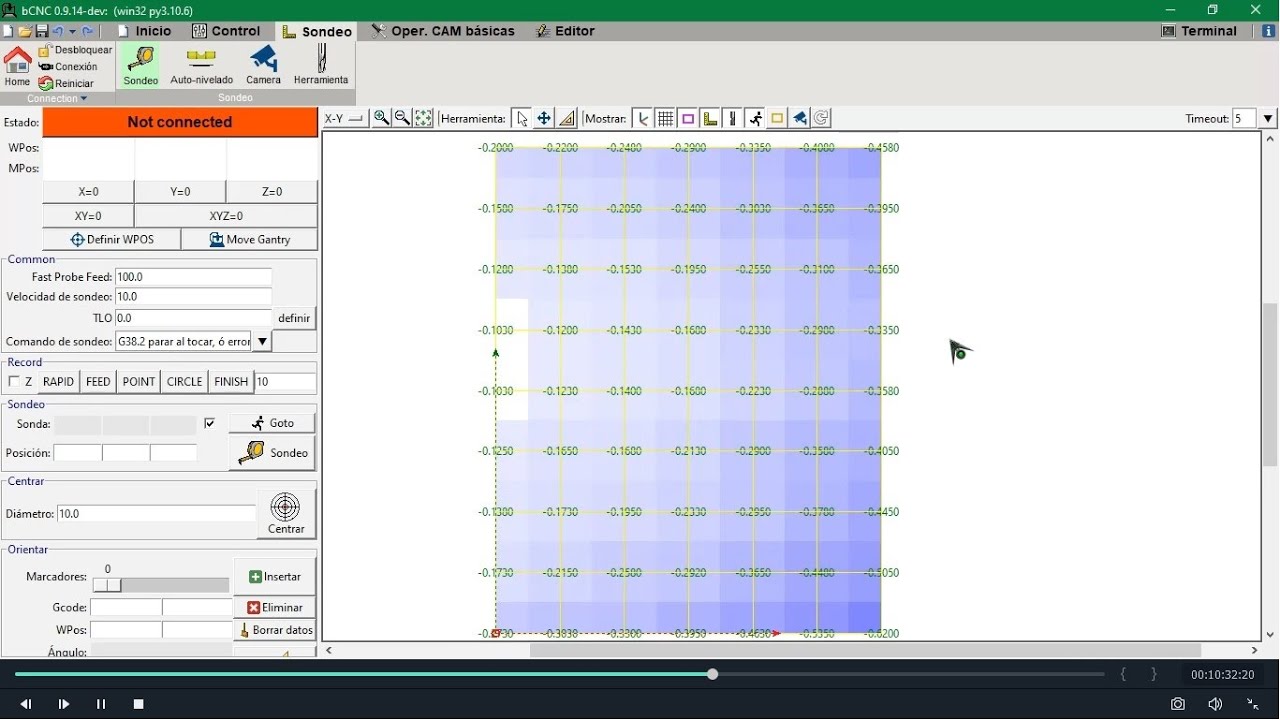The width and height of the screenshot is (1280, 720).
Task: Click the Borrar datos button
Action: [x=275, y=630]
